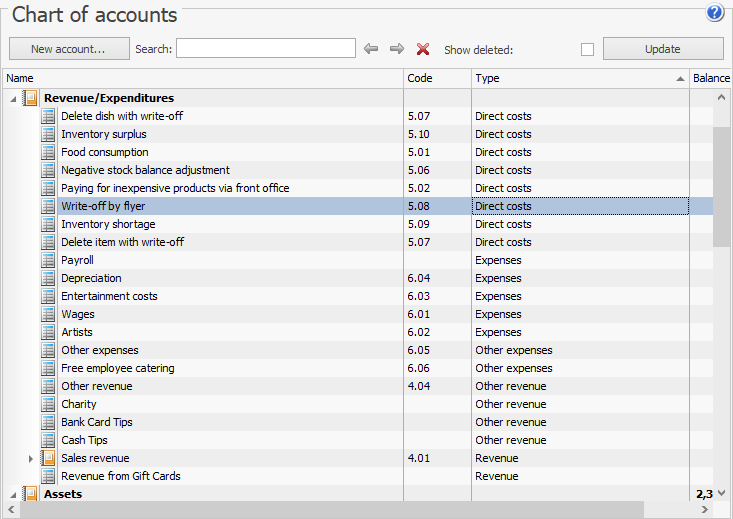This screenshot has height=519, width=733.
Task: Open the help question mark icon
Action: coord(714,13)
